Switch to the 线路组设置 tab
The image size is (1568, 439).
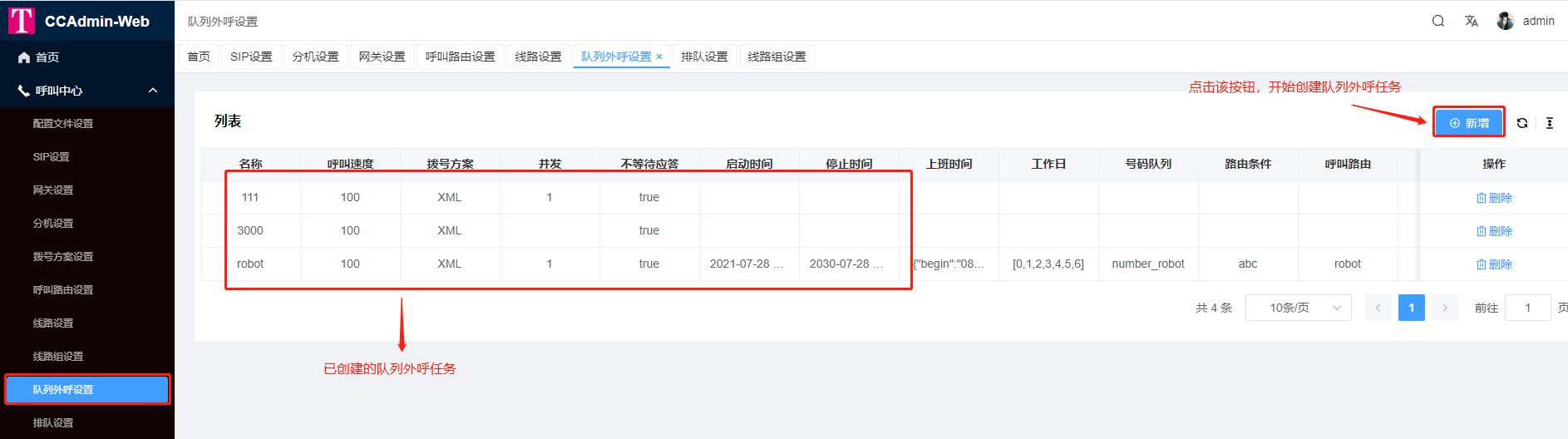pyautogui.click(x=777, y=57)
